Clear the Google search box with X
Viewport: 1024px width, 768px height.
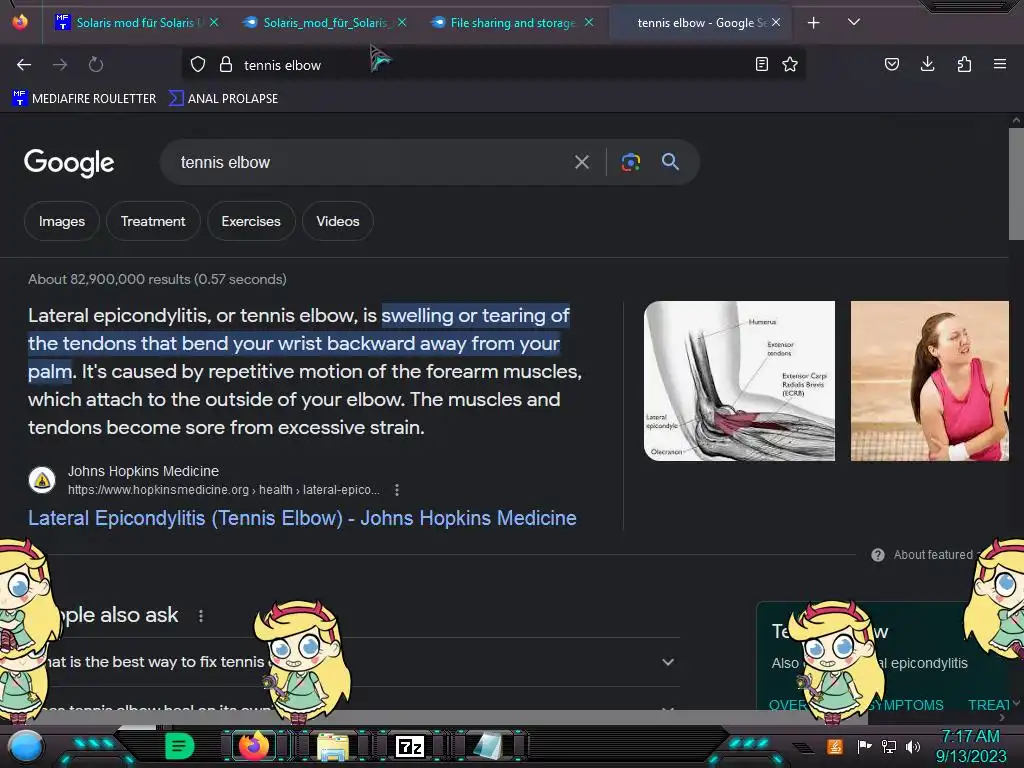click(581, 162)
